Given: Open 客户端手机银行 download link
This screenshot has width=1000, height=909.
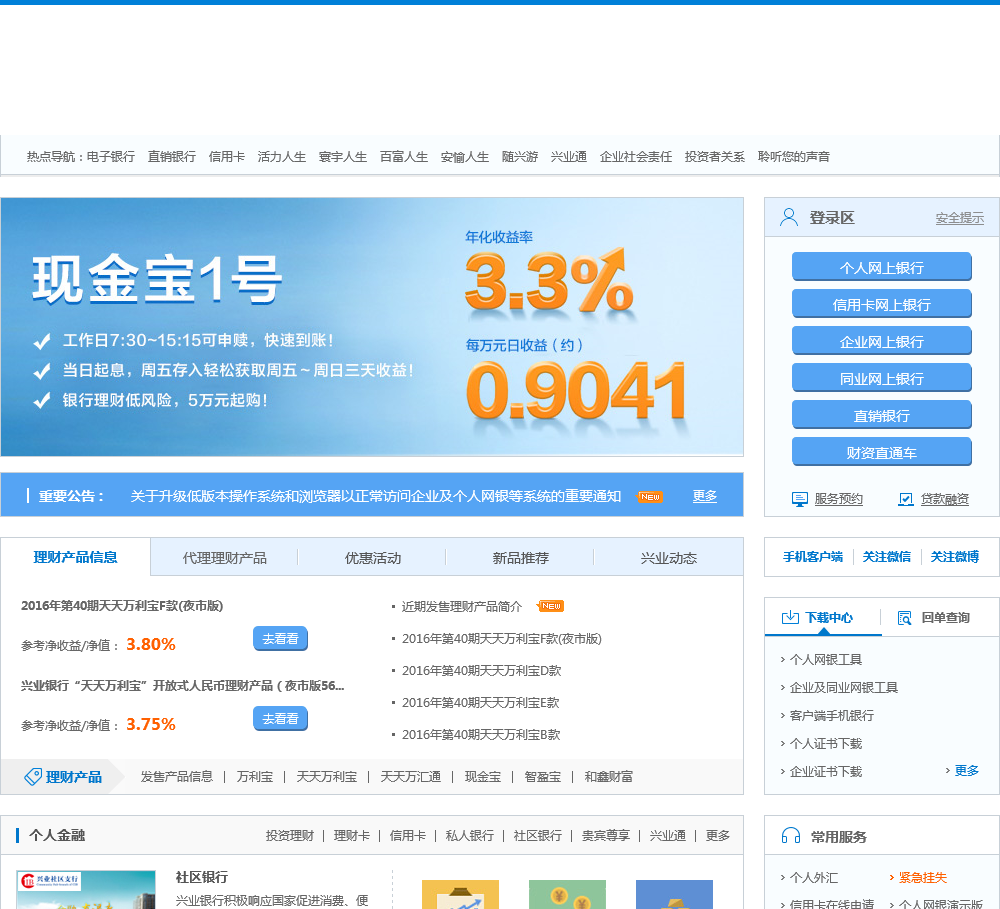Looking at the screenshot, I should pos(832,715).
